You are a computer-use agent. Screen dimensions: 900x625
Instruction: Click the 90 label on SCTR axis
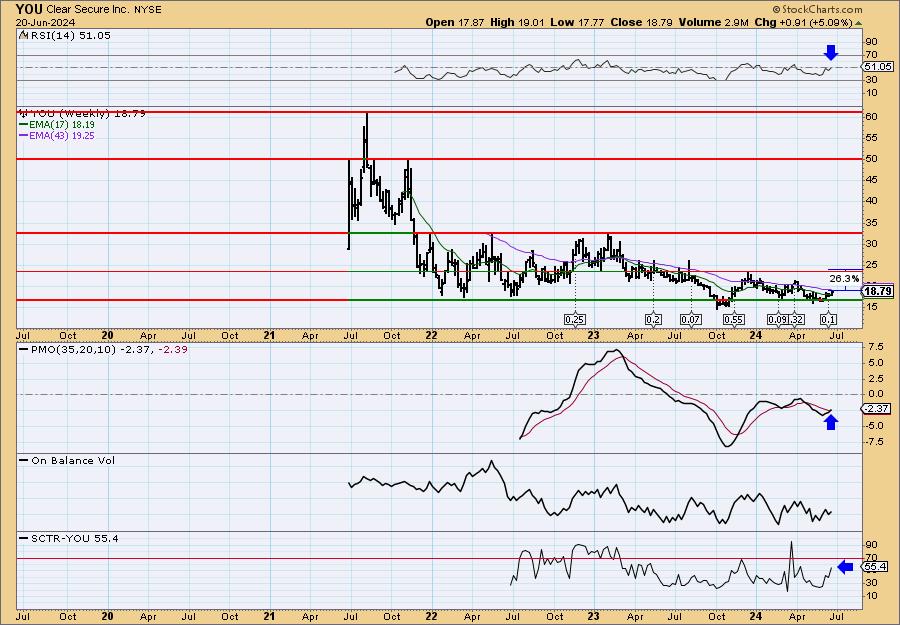click(871, 545)
